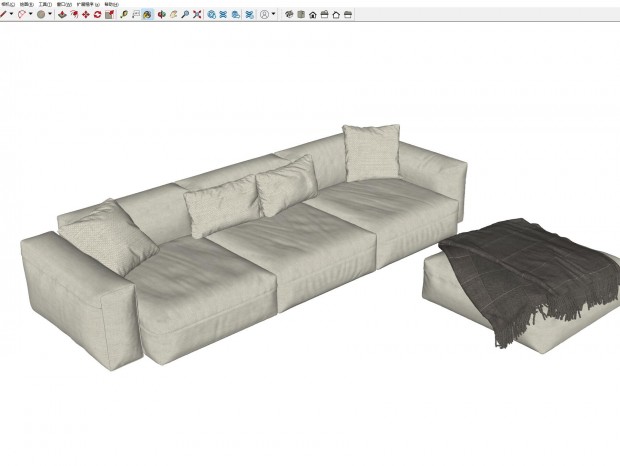Switch to Iso view

point(289,15)
